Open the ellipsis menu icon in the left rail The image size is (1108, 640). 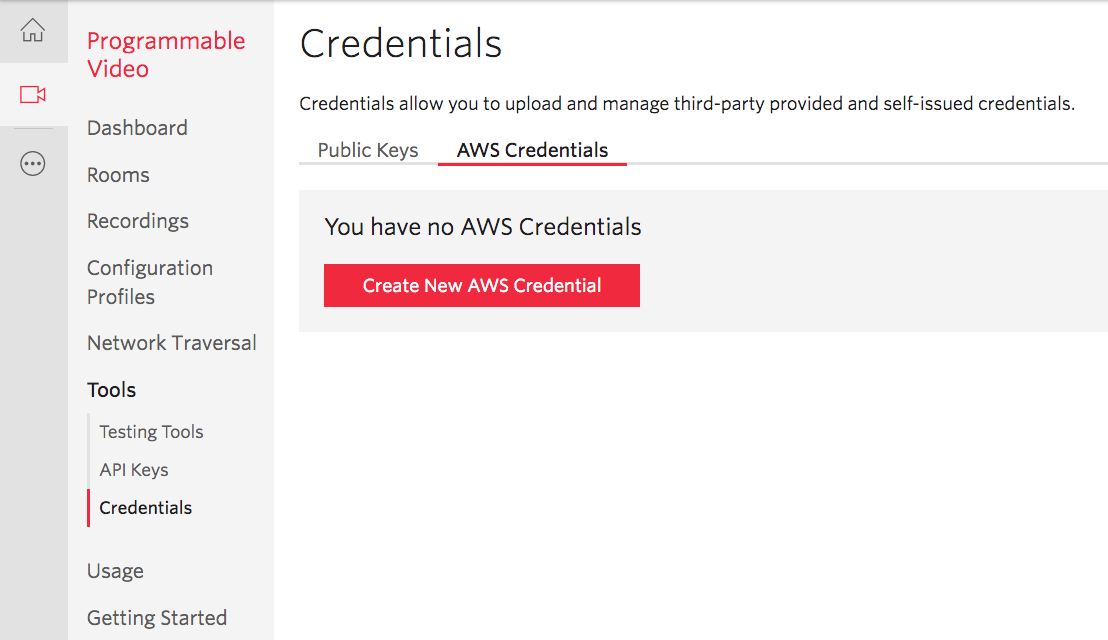click(x=33, y=163)
